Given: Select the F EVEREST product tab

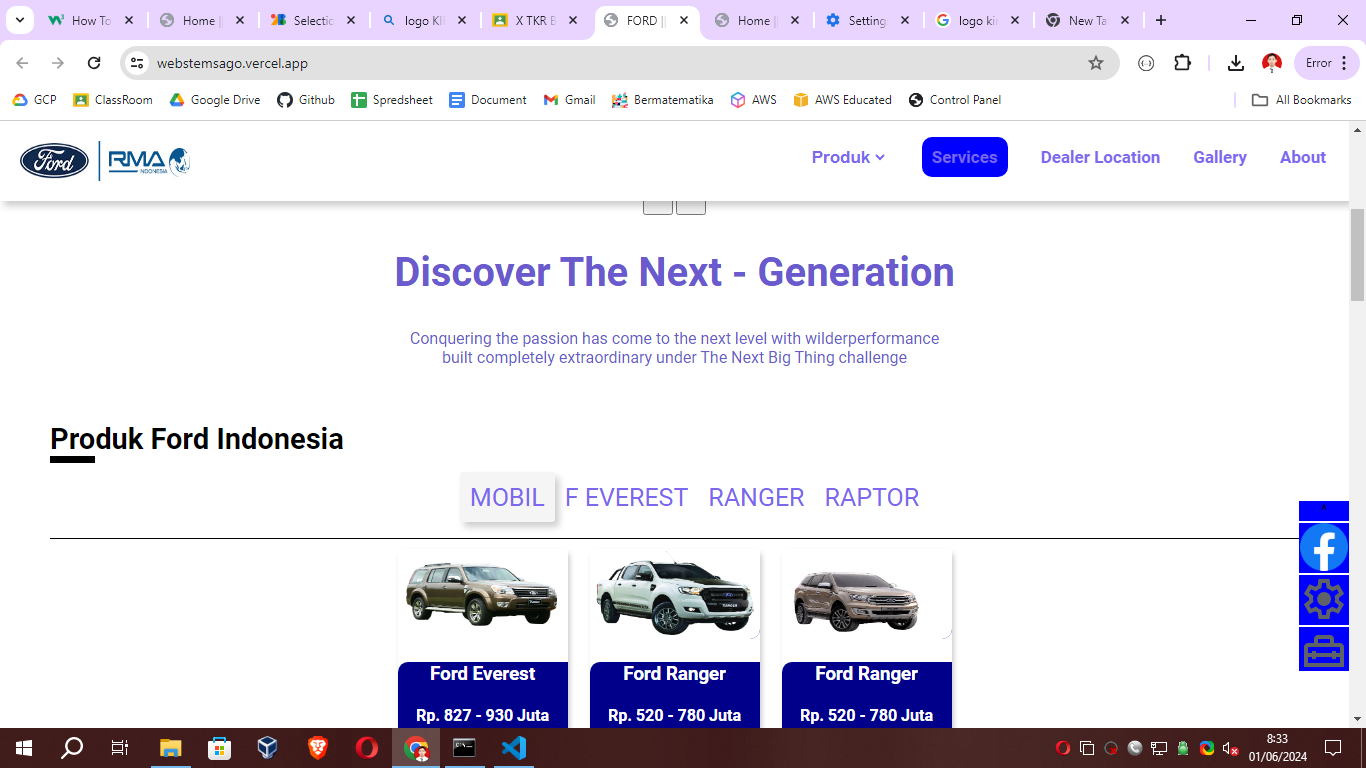Looking at the screenshot, I should 626,497.
